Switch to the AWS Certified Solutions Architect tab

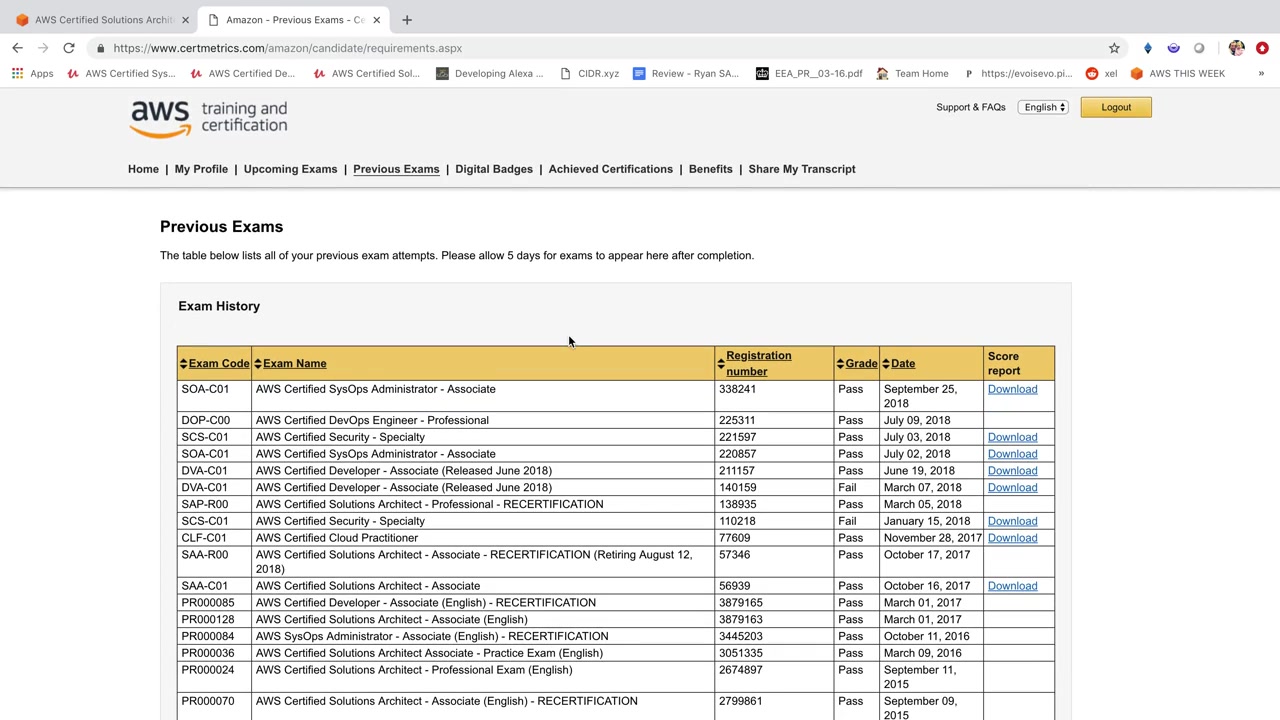[100, 20]
